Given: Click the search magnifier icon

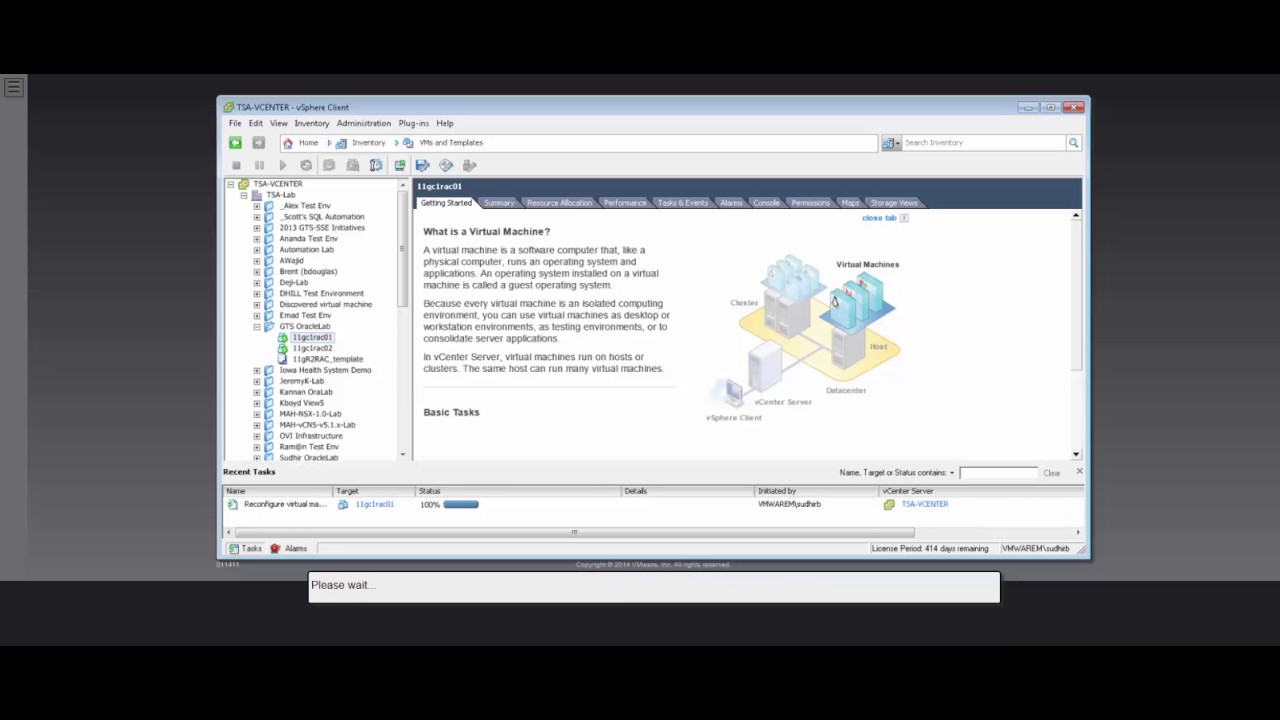Looking at the screenshot, I should tap(1073, 143).
